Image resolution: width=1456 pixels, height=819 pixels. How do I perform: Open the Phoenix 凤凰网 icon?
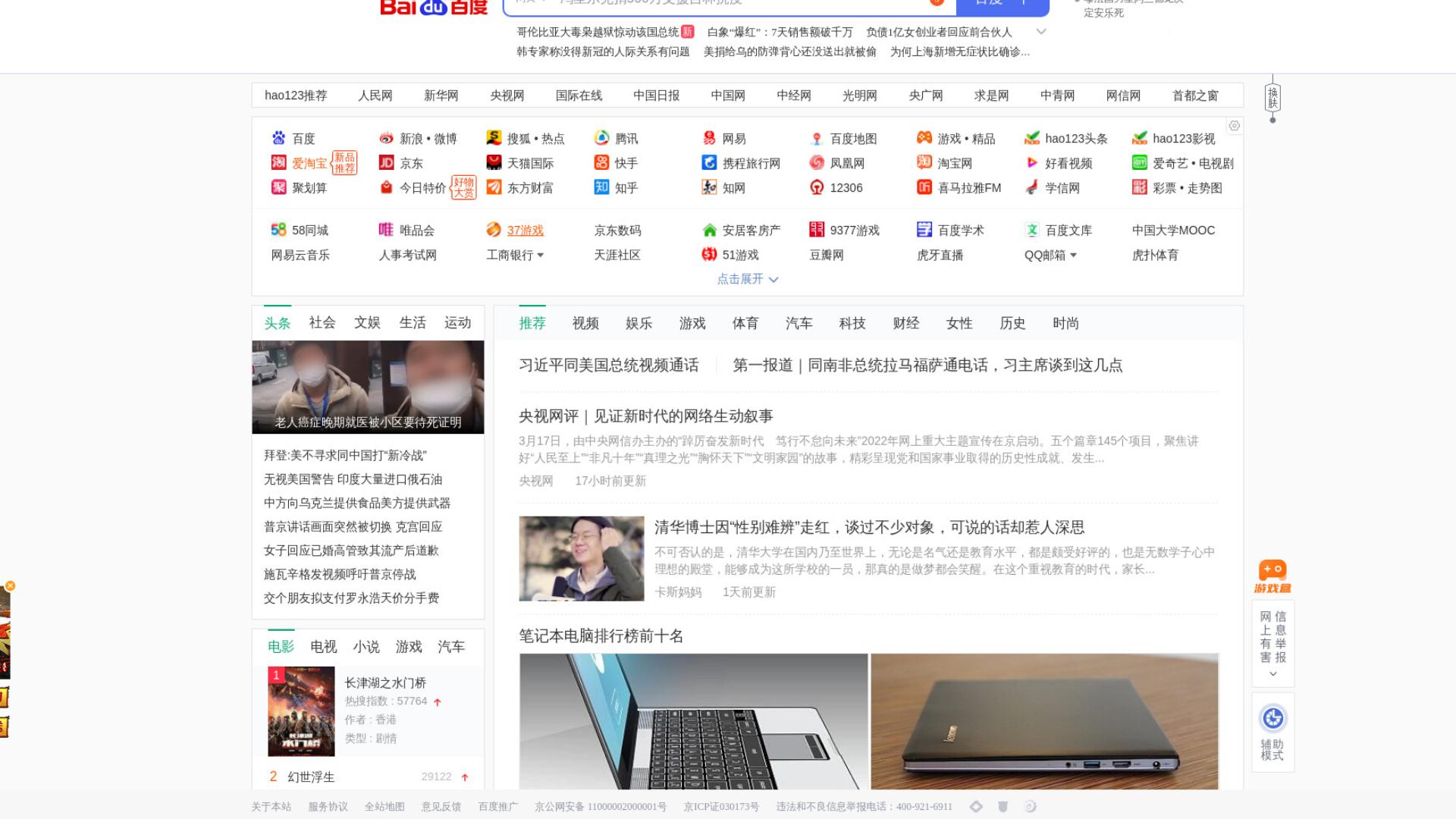click(817, 162)
